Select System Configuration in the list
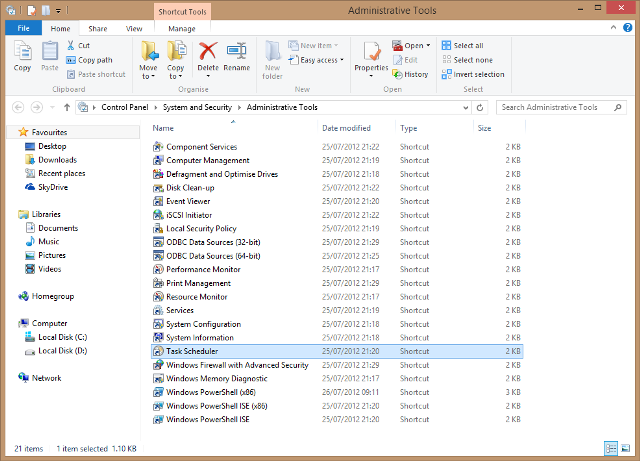 click(x=204, y=324)
